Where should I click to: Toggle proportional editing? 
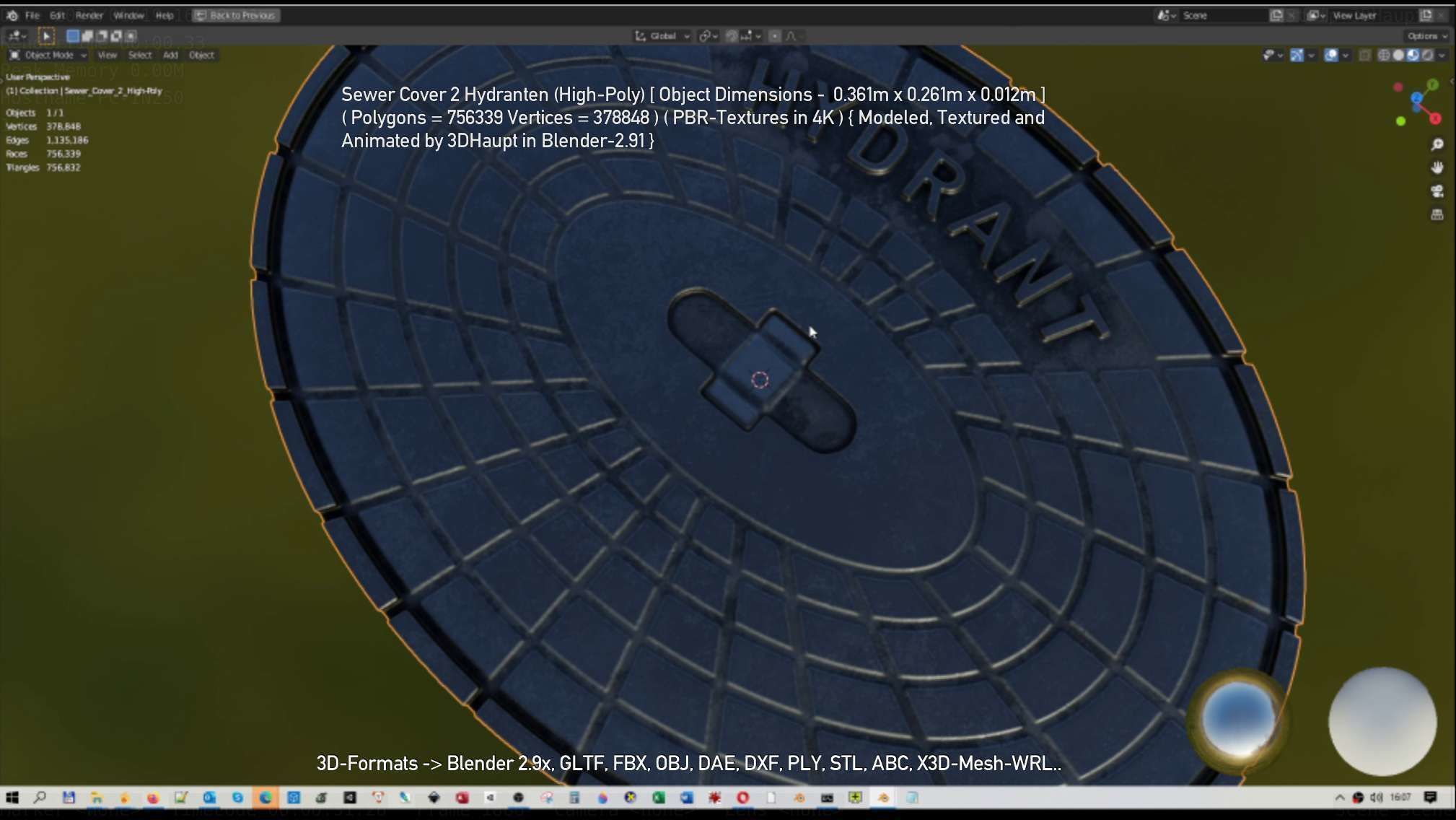coord(775,35)
